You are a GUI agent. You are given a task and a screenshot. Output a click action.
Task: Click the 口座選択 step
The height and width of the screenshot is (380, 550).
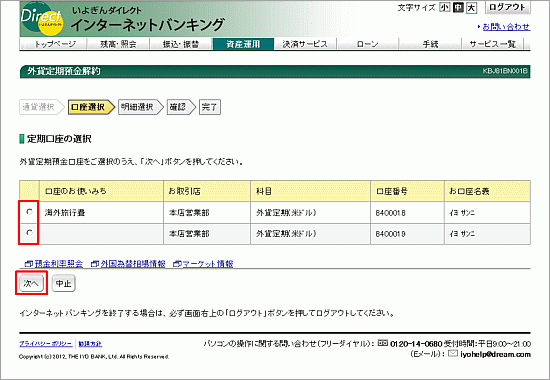[x=91, y=107]
